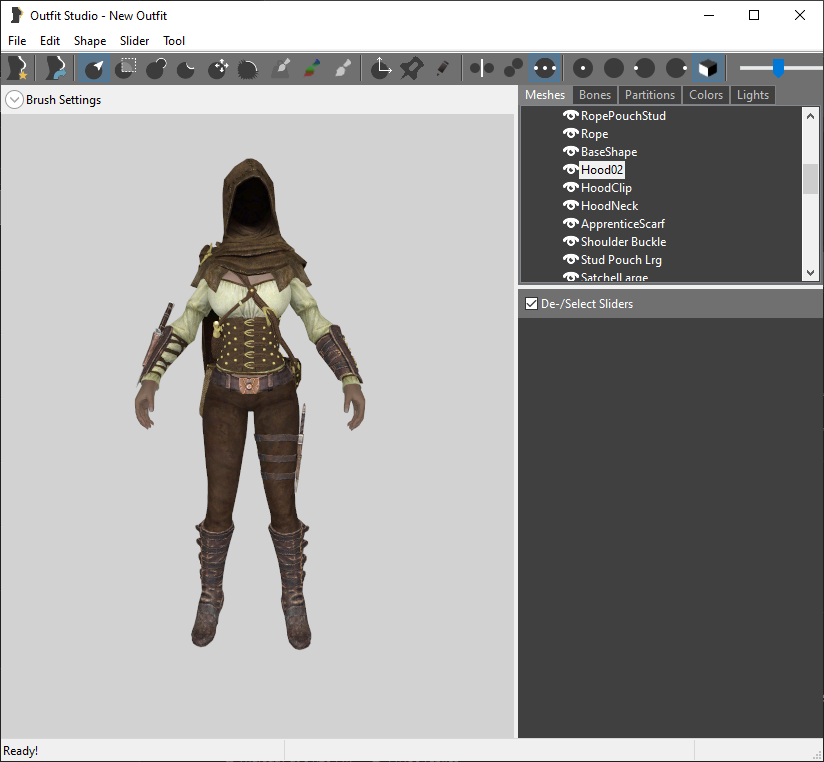Image resolution: width=824 pixels, height=762 pixels.
Task: Open the File menu
Action: [x=17, y=41]
